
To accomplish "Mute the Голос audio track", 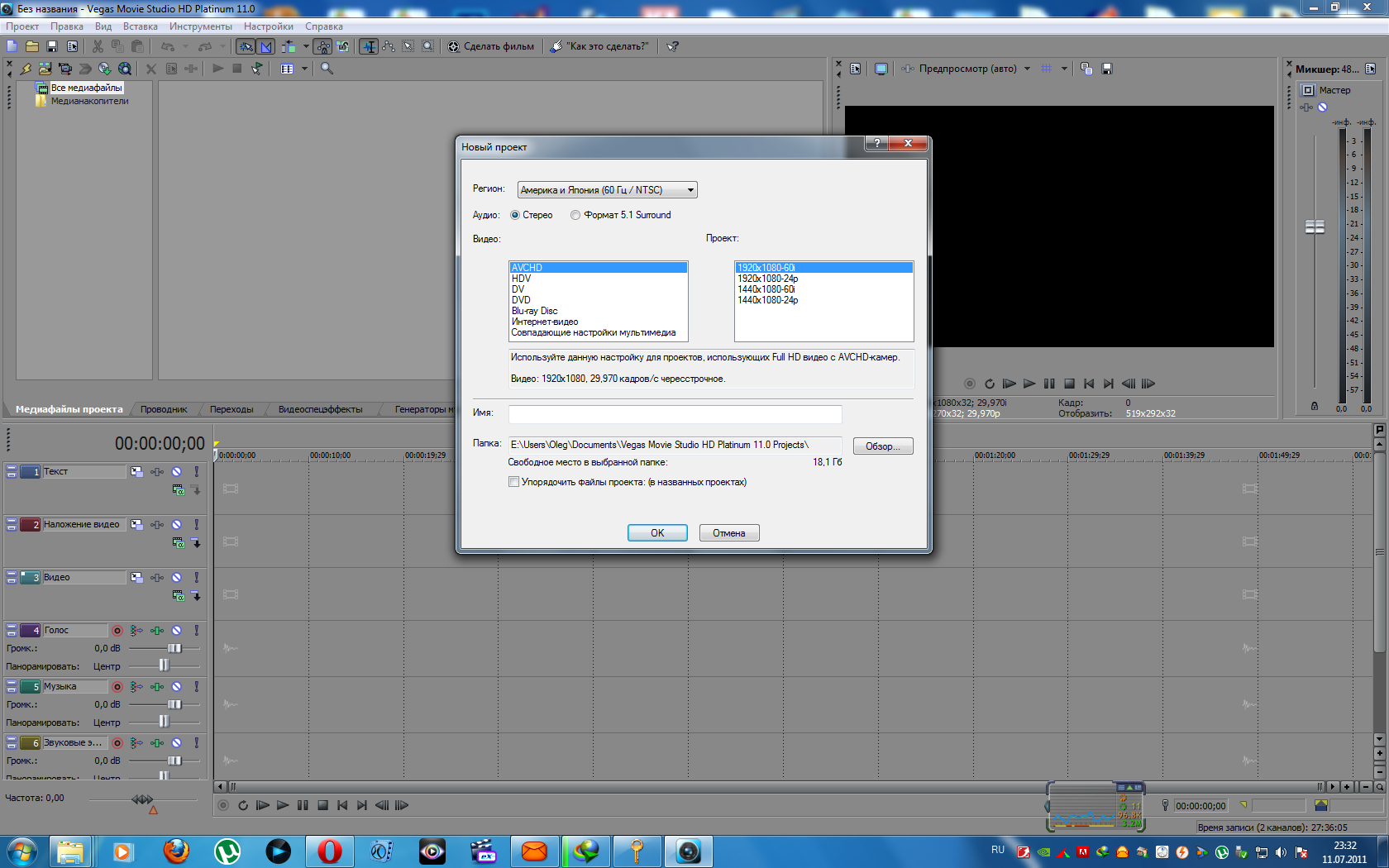I will pos(176,630).
